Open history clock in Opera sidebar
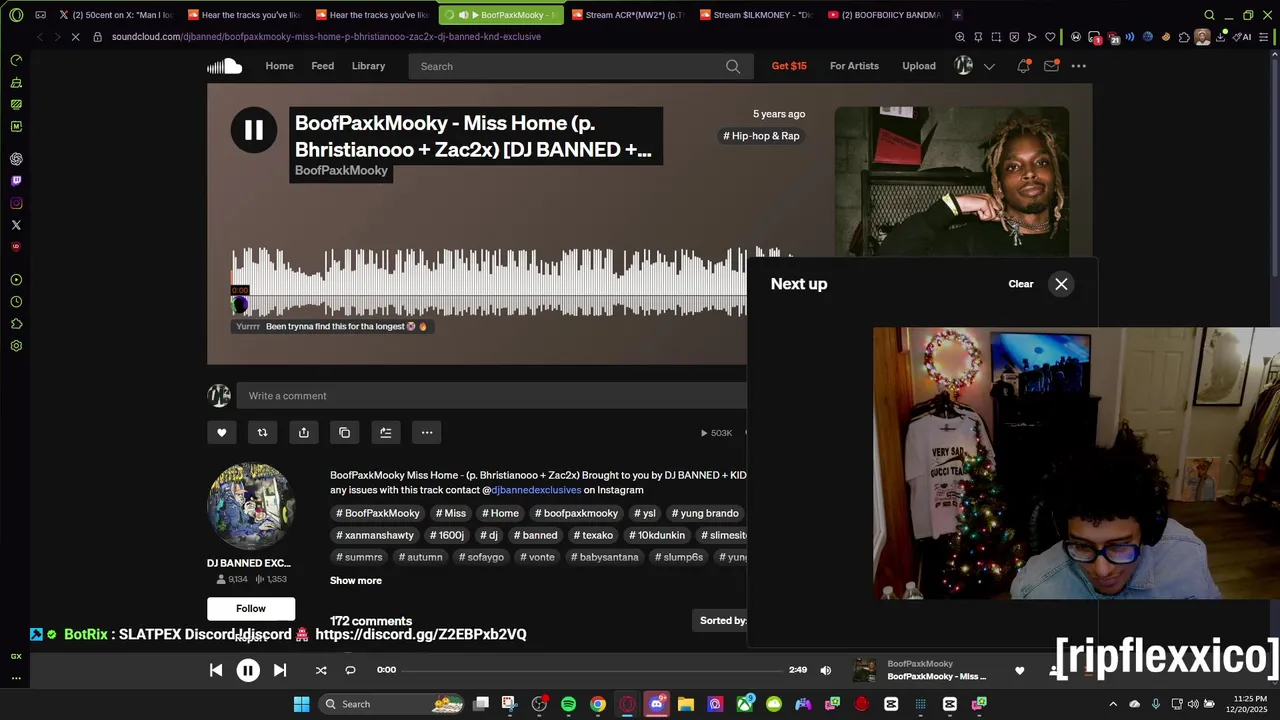Viewport: 1280px width, 720px height. [x=16, y=302]
